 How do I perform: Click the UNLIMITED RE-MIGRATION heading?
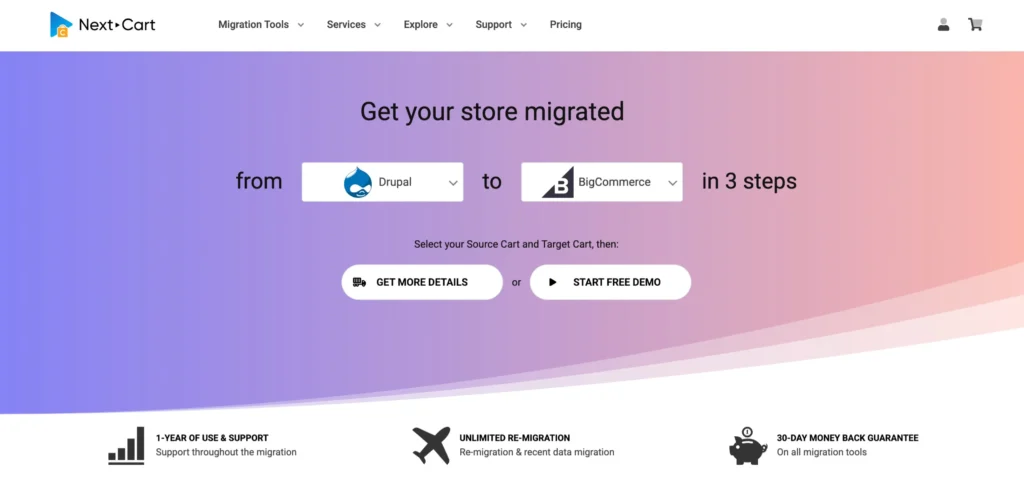point(515,438)
